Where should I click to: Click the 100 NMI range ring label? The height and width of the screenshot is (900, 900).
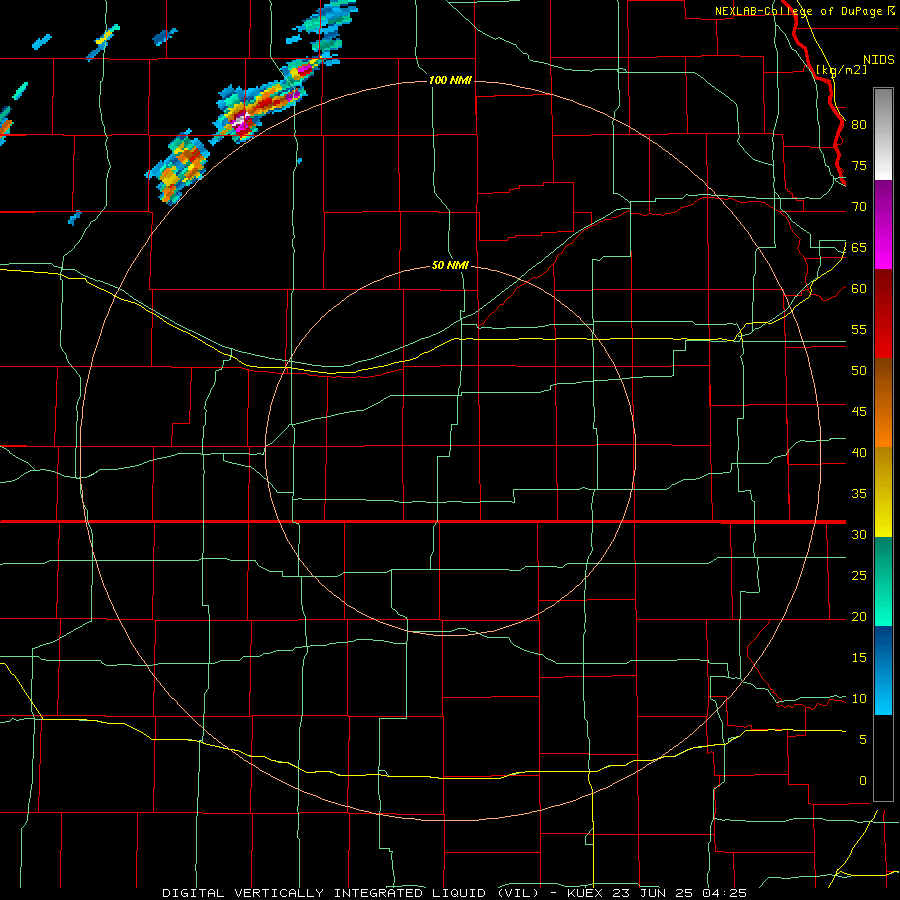pyautogui.click(x=451, y=80)
